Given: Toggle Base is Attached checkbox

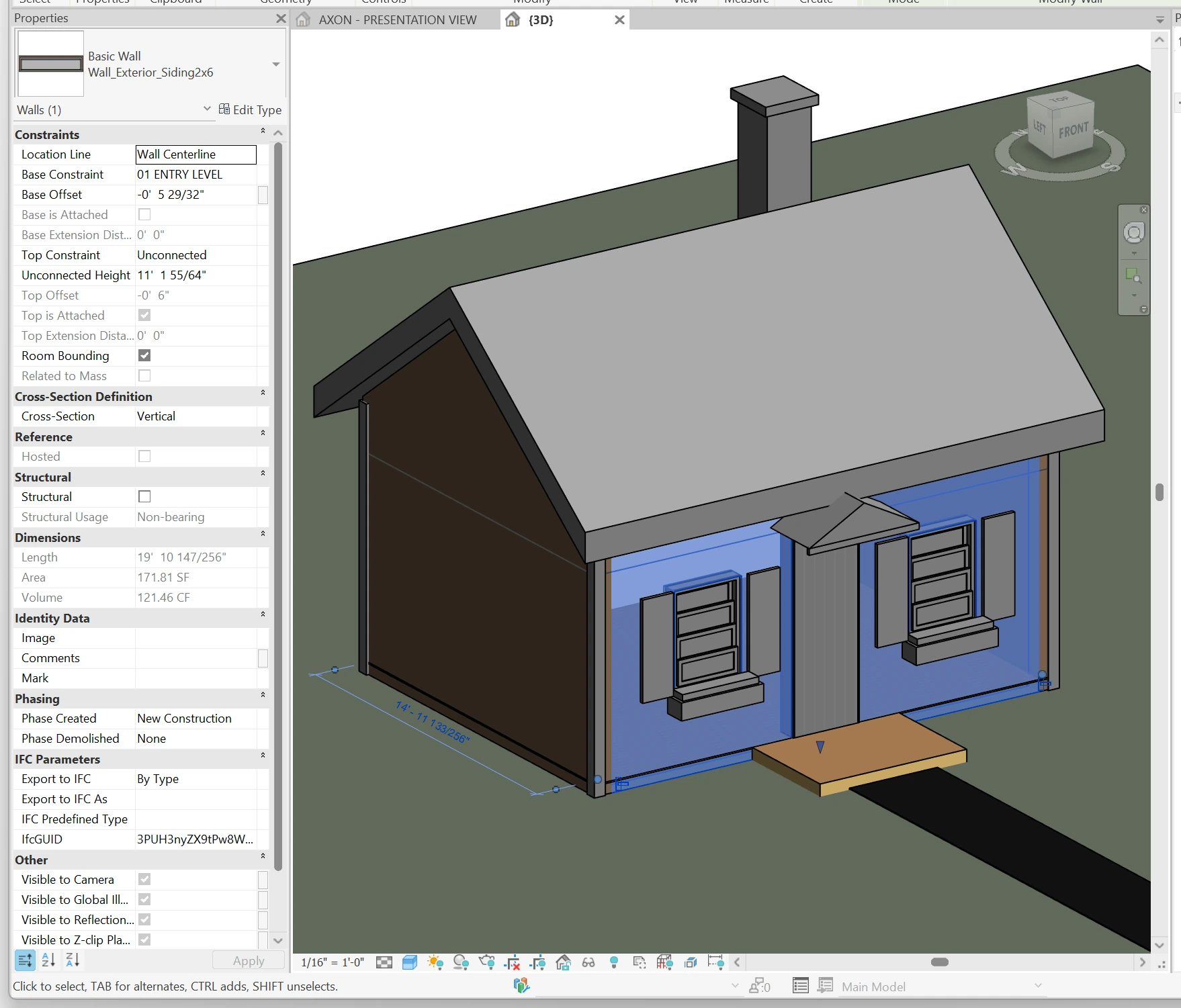Looking at the screenshot, I should tap(144, 214).
